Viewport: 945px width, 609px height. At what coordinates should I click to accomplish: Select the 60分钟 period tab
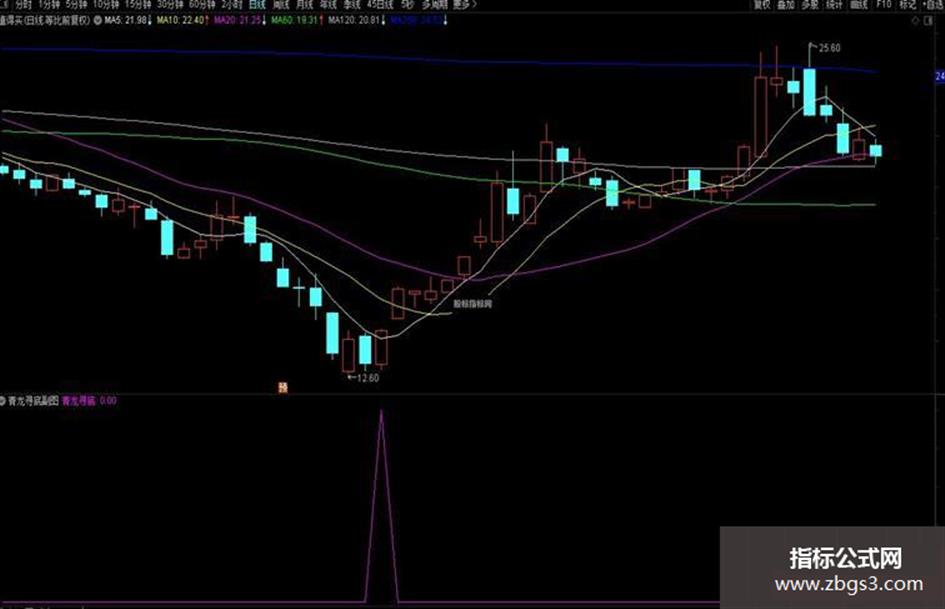pyautogui.click(x=202, y=4)
